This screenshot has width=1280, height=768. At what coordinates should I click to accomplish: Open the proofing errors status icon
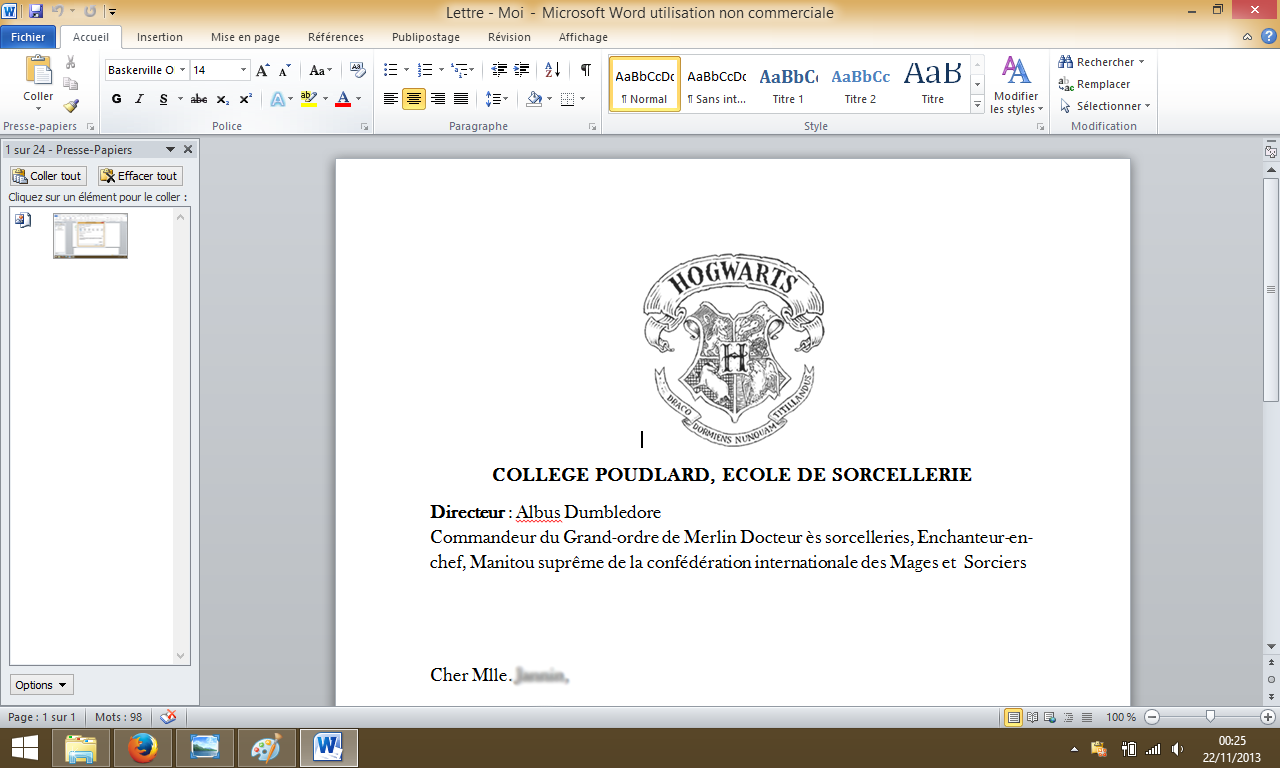pos(168,716)
